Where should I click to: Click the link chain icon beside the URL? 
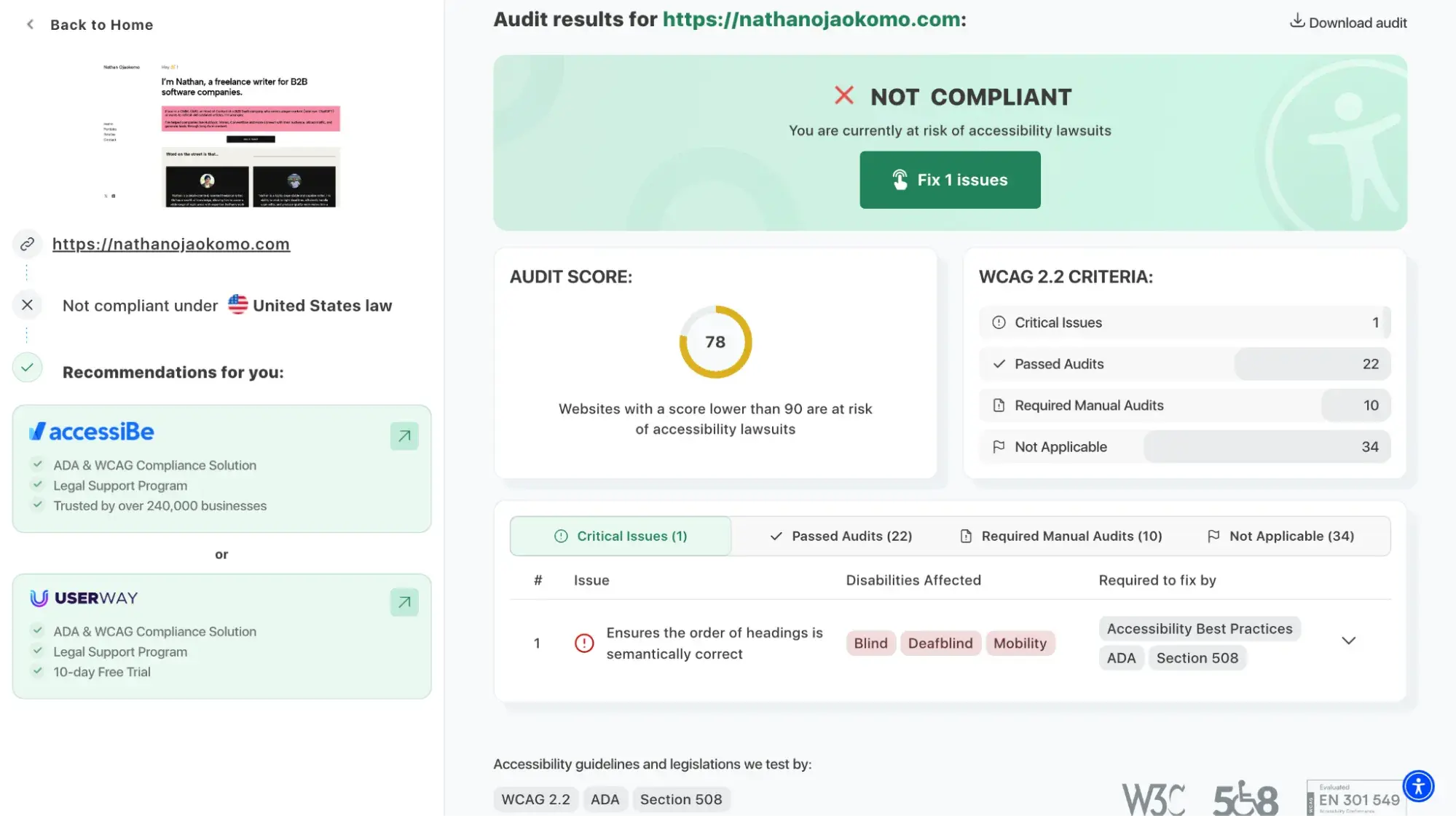pos(27,245)
